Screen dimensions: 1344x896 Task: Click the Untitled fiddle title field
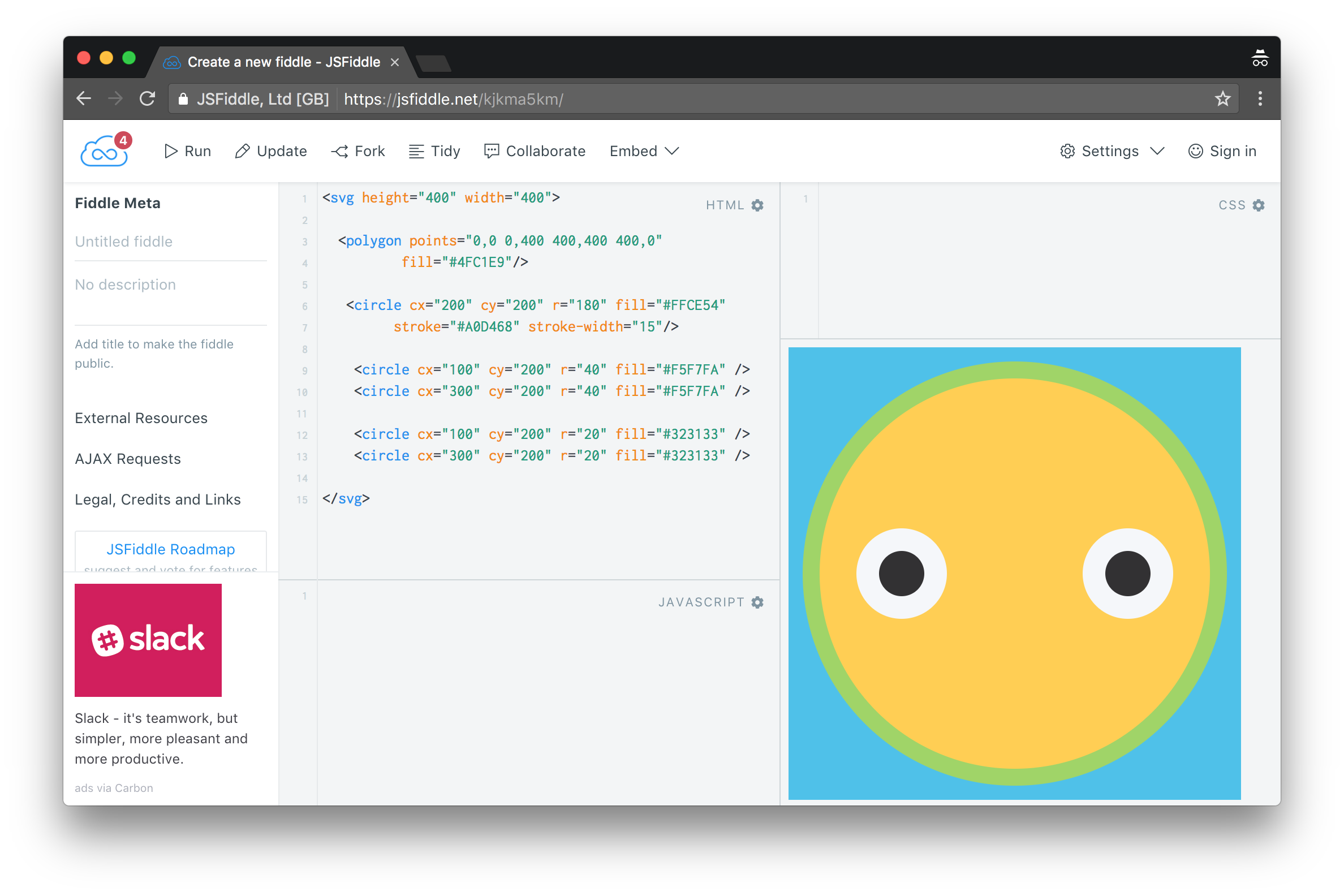coord(170,242)
